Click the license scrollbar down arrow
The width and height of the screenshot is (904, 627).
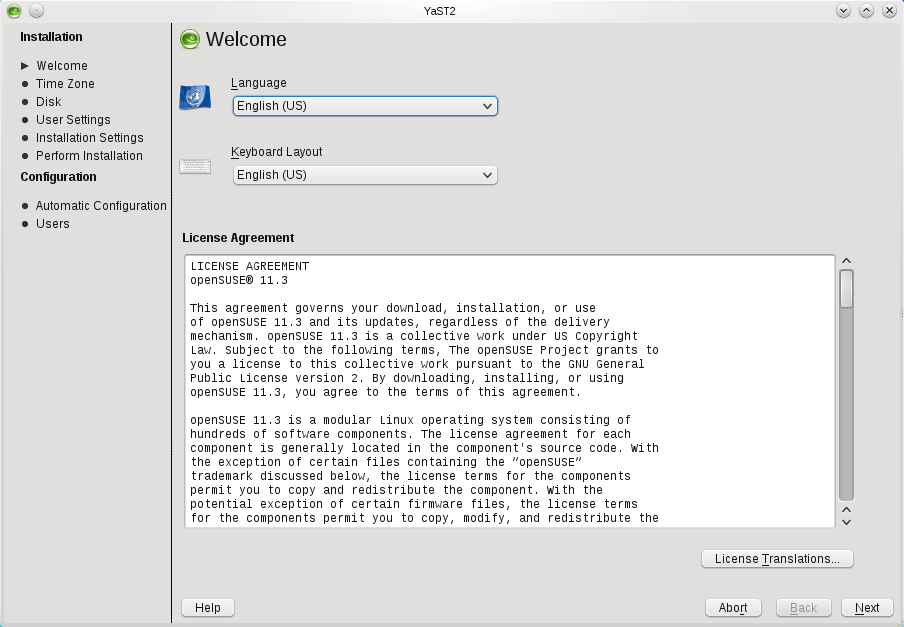pos(847,521)
